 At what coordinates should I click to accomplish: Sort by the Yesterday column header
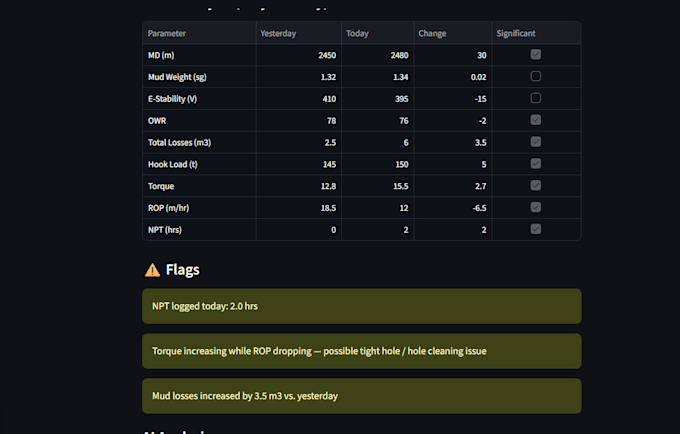(x=298, y=33)
